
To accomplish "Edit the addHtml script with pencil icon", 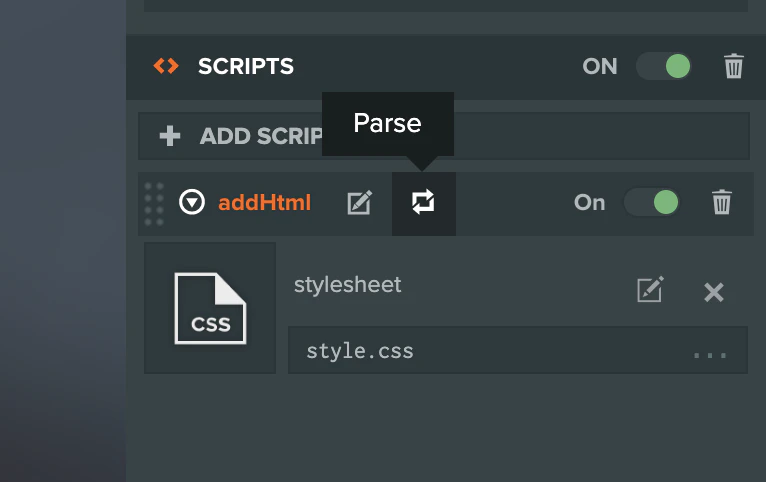I will [359, 203].
